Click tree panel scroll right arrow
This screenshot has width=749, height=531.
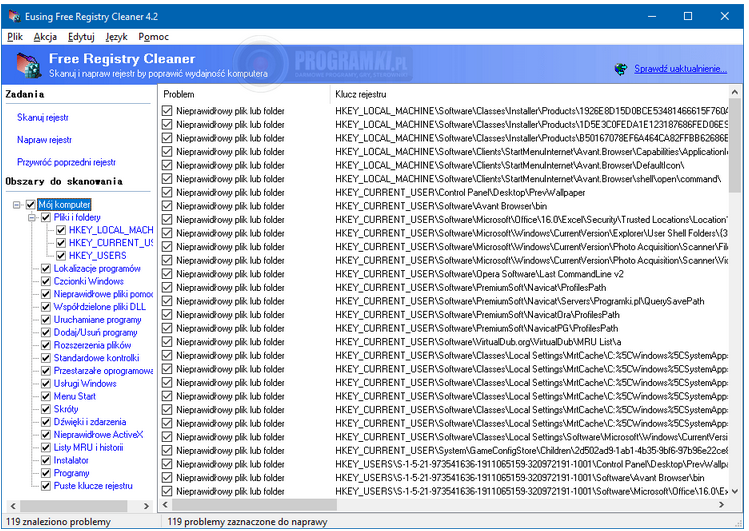(x=146, y=506)
